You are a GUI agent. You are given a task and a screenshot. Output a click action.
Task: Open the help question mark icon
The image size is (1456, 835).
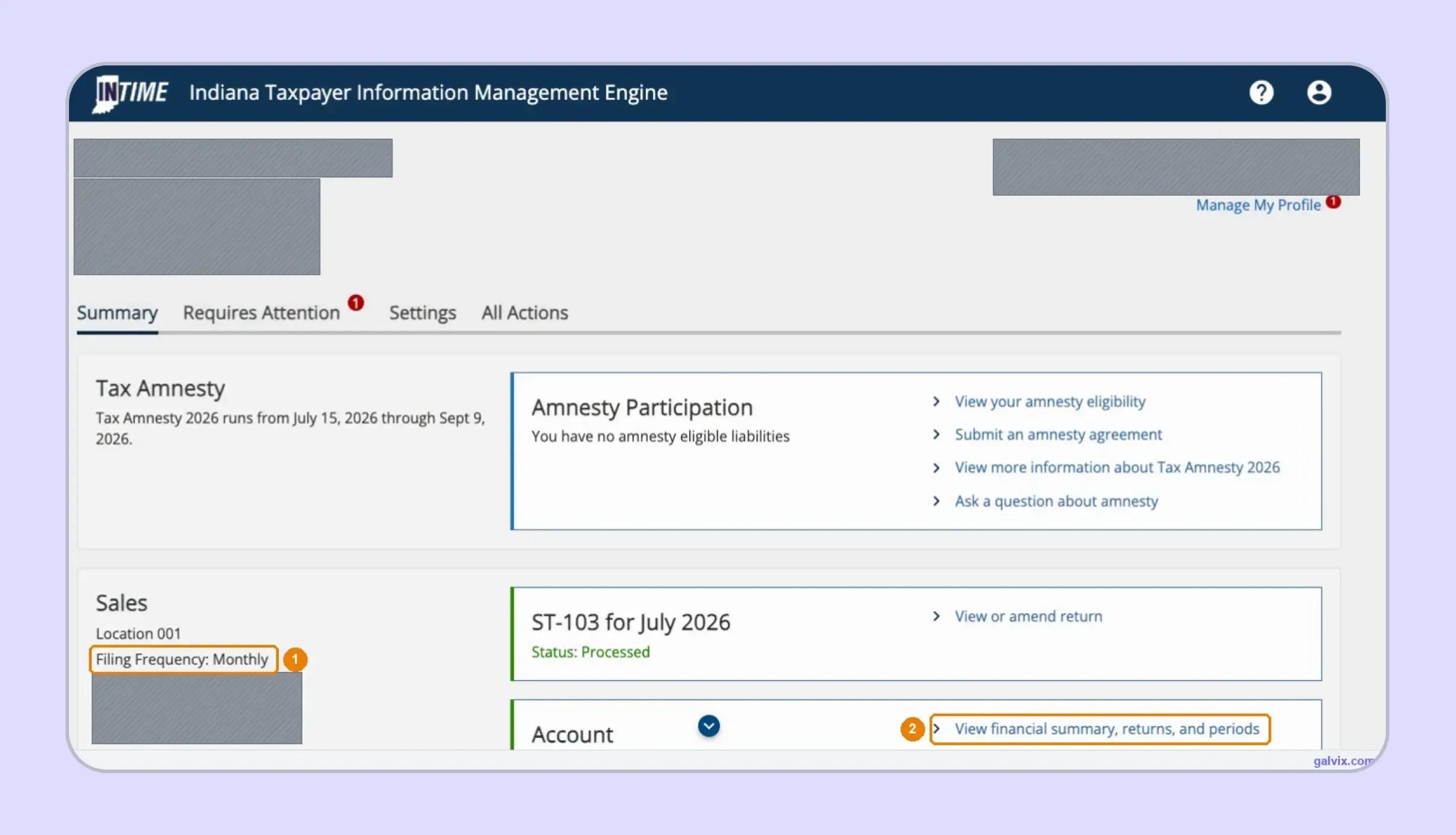pyautogui.click(x=1261, y=93)
